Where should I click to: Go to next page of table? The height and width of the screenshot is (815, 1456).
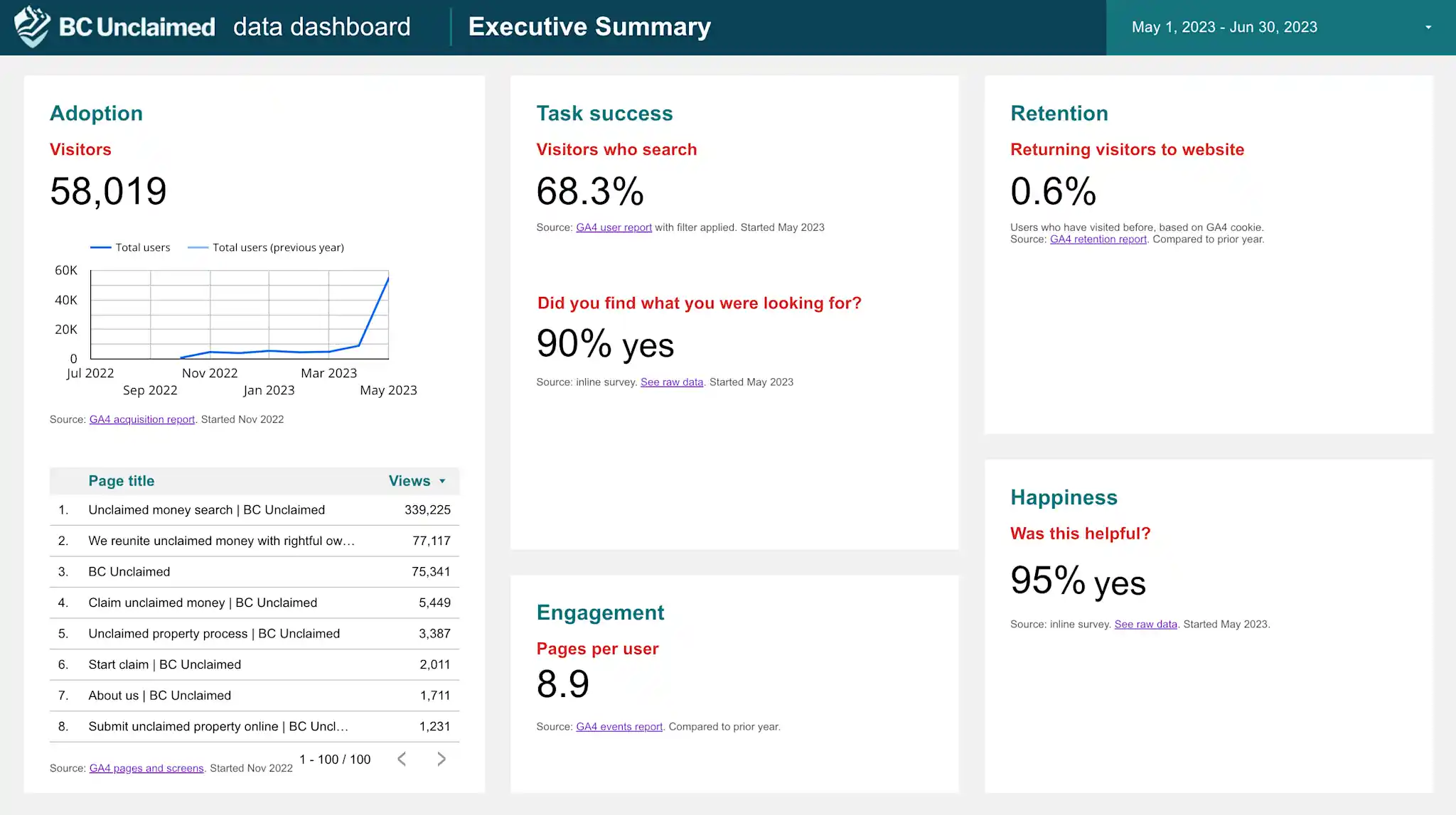click(441, 759)
